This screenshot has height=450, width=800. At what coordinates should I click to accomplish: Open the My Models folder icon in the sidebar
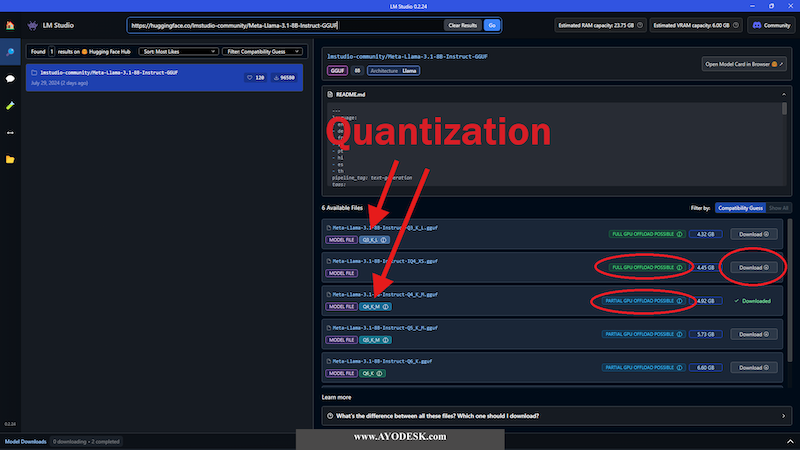click(x=10, y=160)
